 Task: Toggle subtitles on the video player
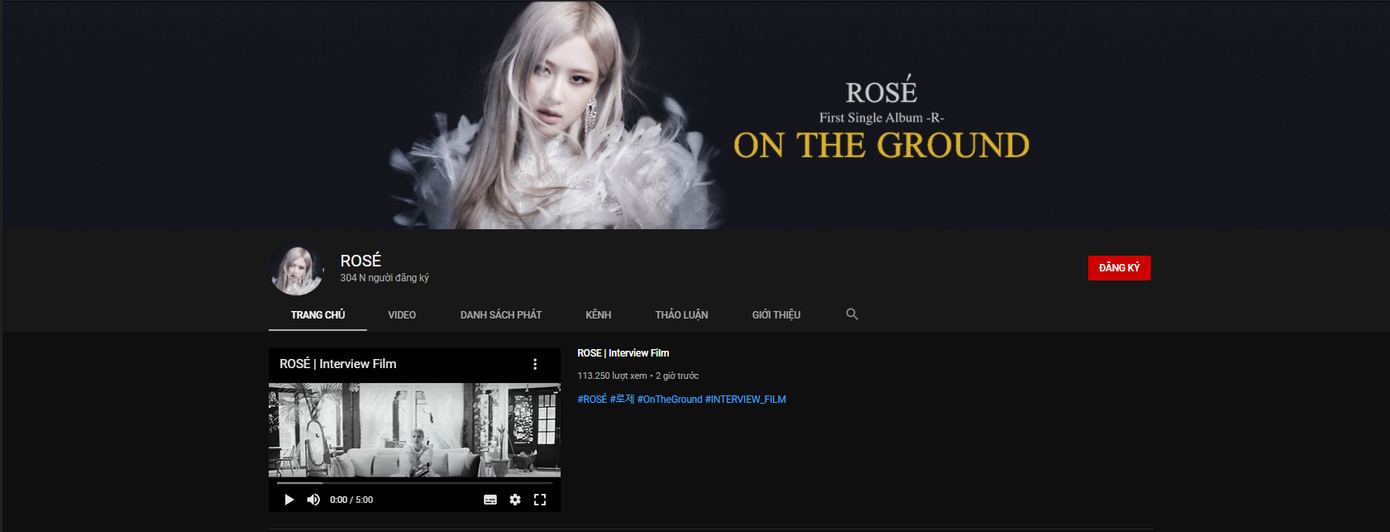(490, 499)
